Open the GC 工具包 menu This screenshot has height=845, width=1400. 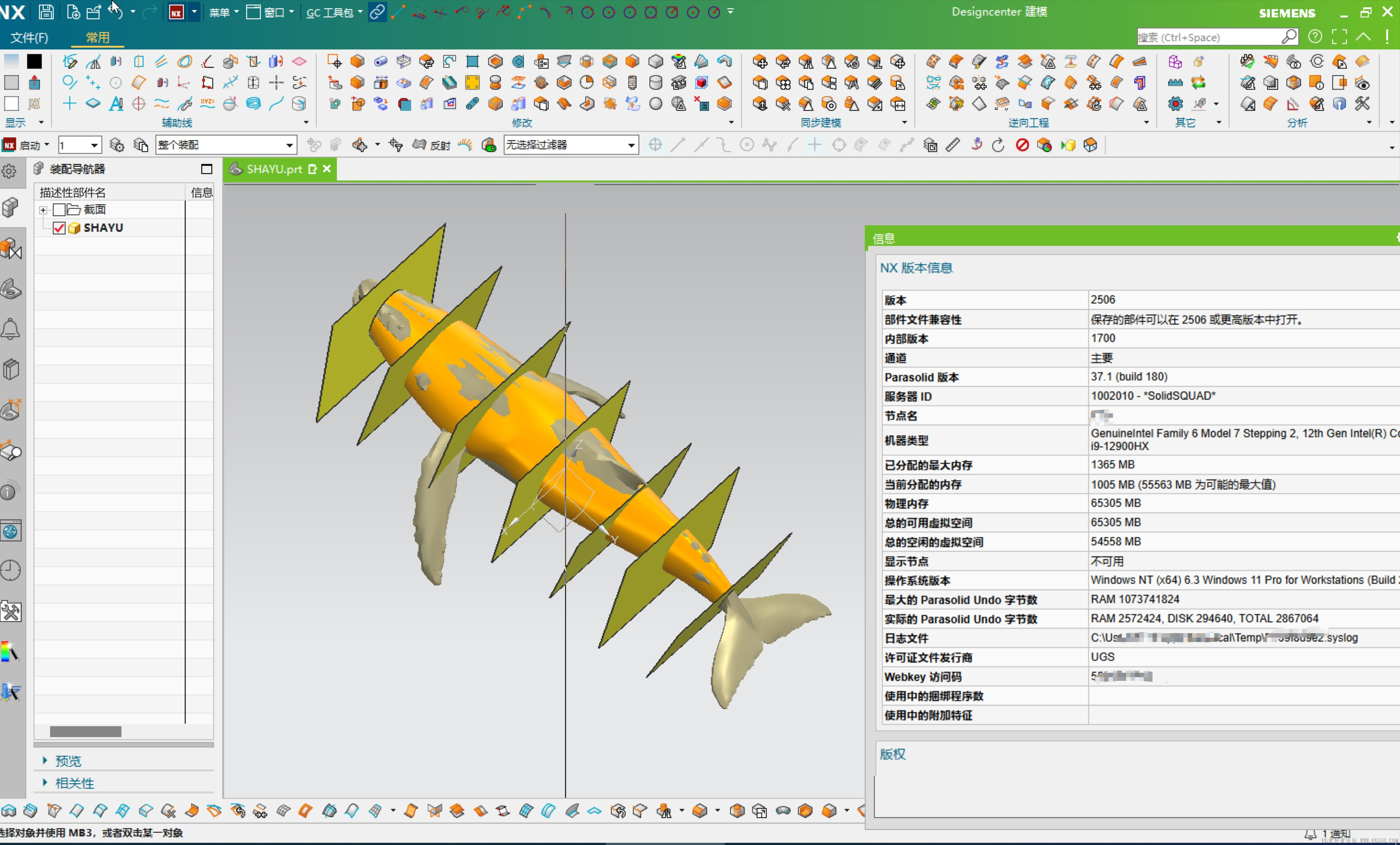[x=334, y=12]
